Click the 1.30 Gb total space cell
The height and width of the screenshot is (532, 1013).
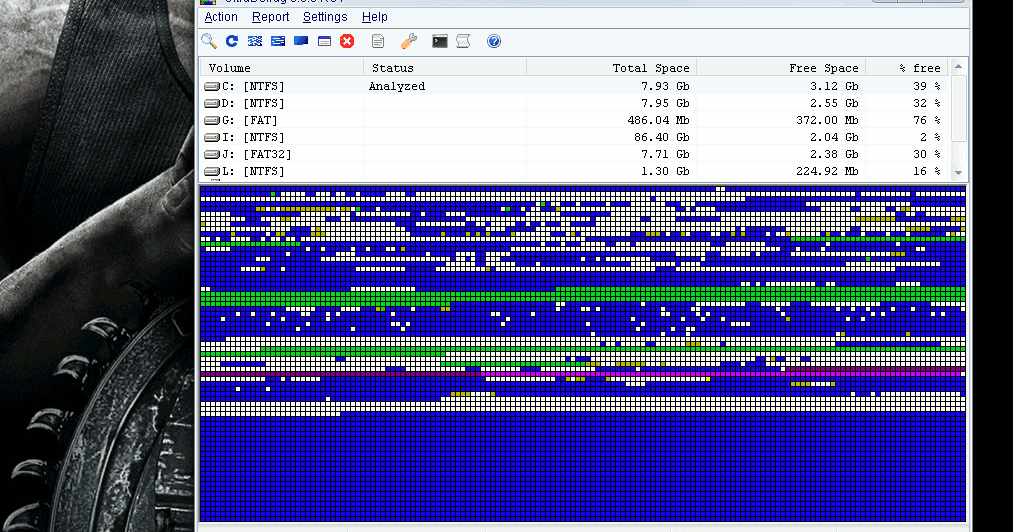coord(665,171)
